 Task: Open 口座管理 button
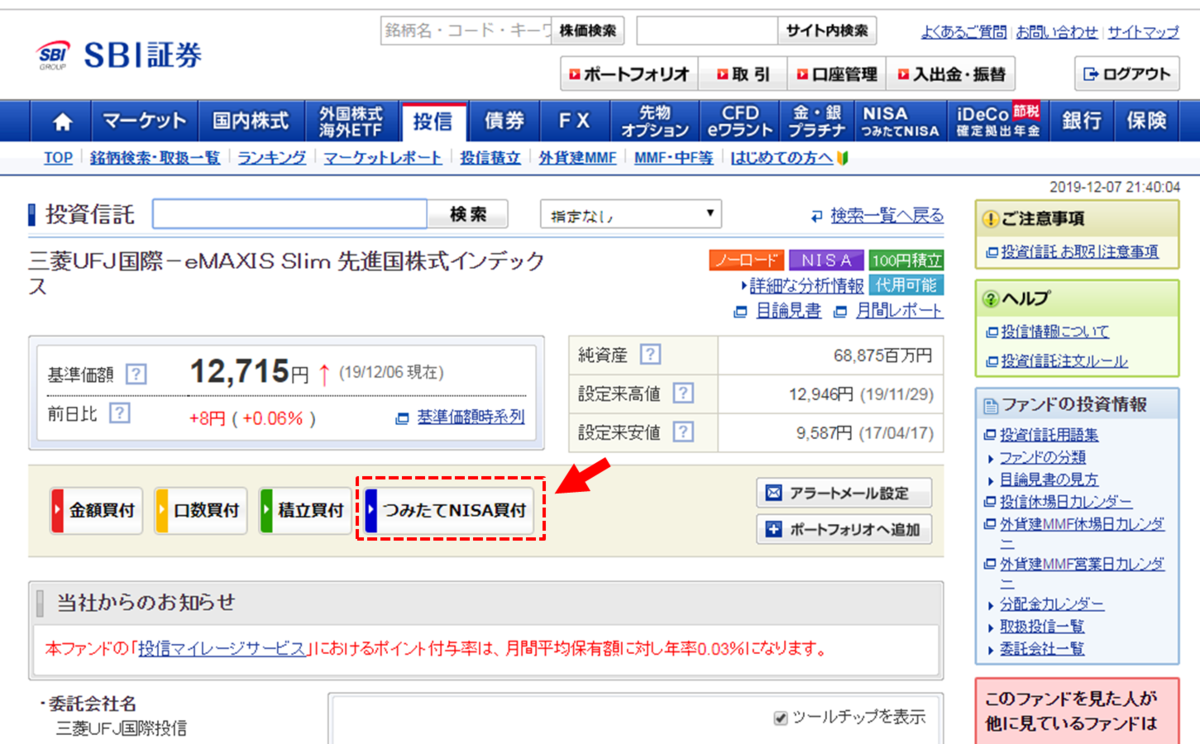(837, 74)
